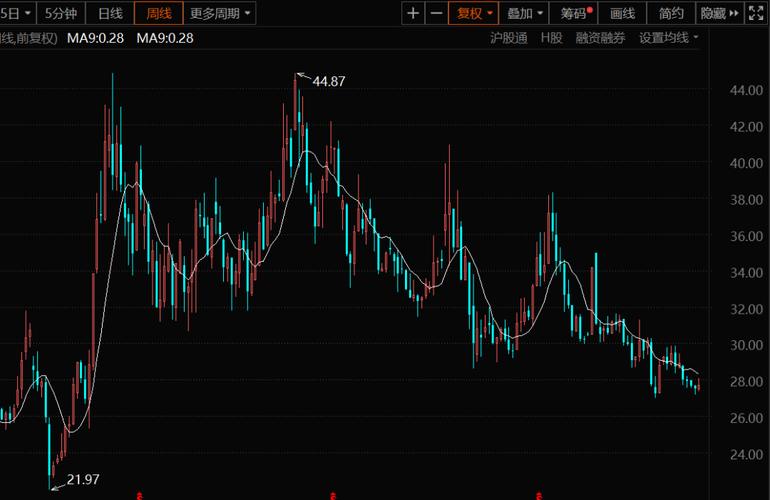The image size is (770, 500).
Task: Click the 融资融券 margin trading button
Action: click(x=600, y=37)
